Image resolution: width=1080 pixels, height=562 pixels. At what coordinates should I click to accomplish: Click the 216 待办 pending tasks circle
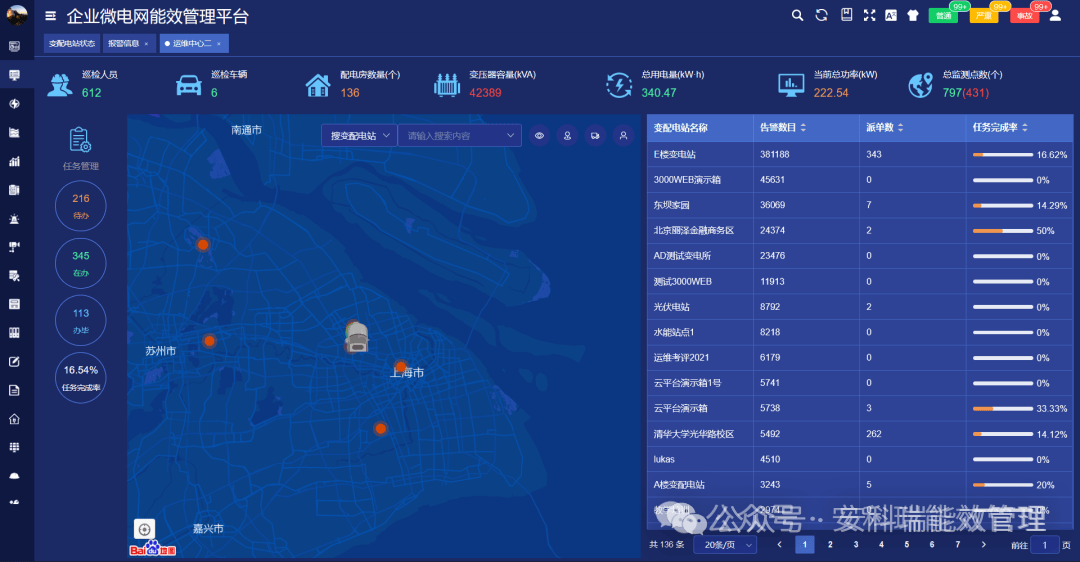click(81, 206)
